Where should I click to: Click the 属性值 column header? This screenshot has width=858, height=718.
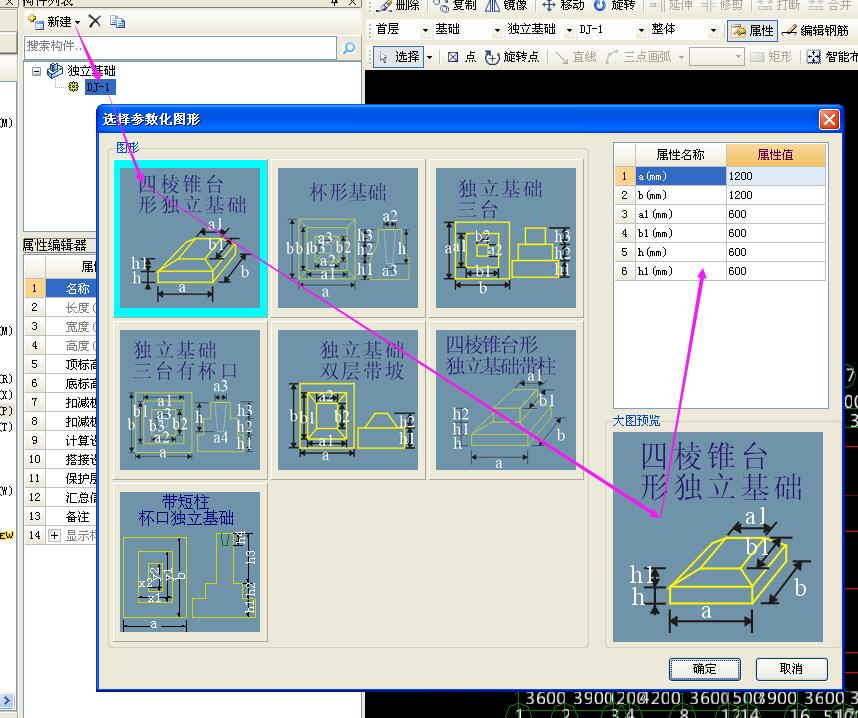tap(775, 155)
